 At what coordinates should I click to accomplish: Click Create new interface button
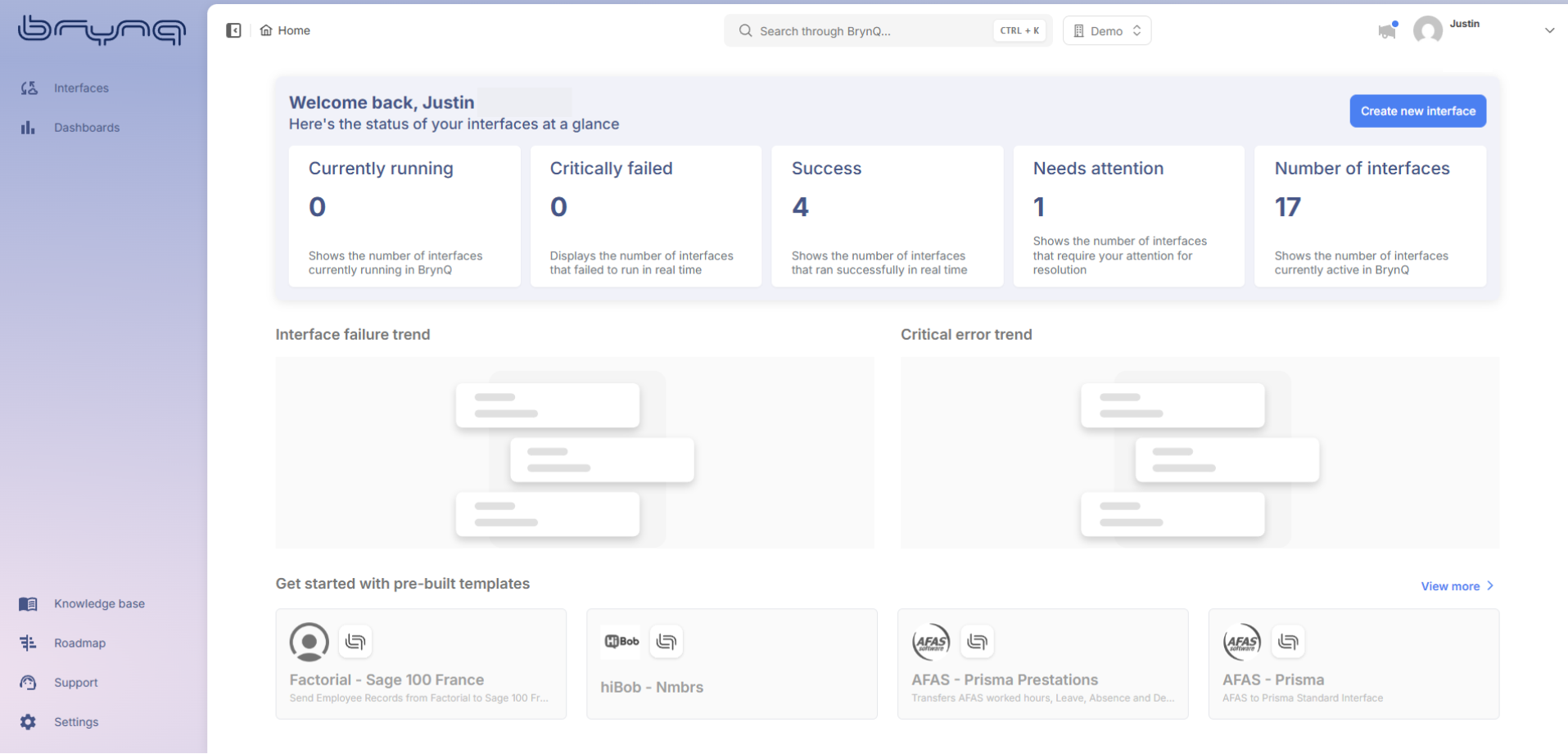point(1417,111)
